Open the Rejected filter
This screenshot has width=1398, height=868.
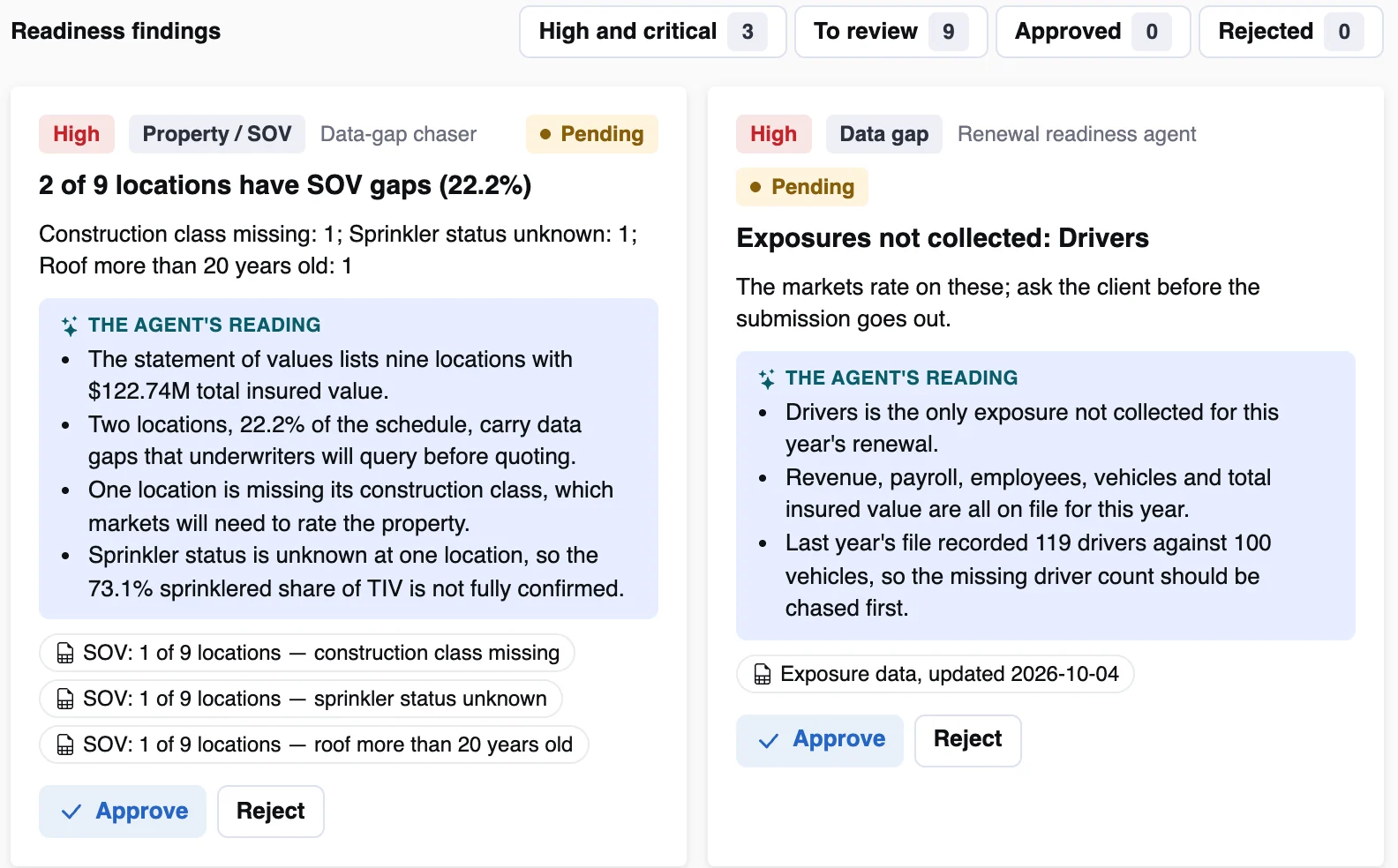coord(1290,32)
